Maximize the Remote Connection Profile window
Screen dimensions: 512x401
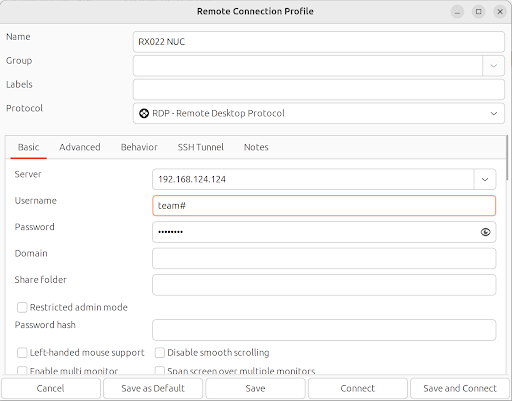coord(479,12)
